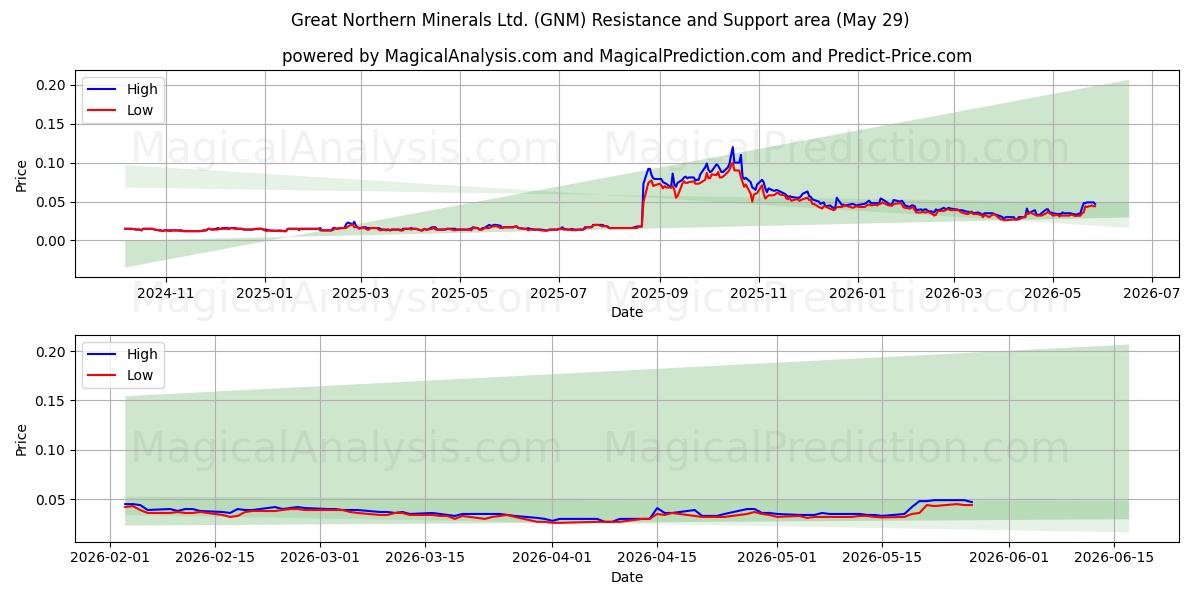The width and height of the screenshot is (1200, 600).
Task: Click the '2026-01' x-axis label
Action: tap(858, 293)
